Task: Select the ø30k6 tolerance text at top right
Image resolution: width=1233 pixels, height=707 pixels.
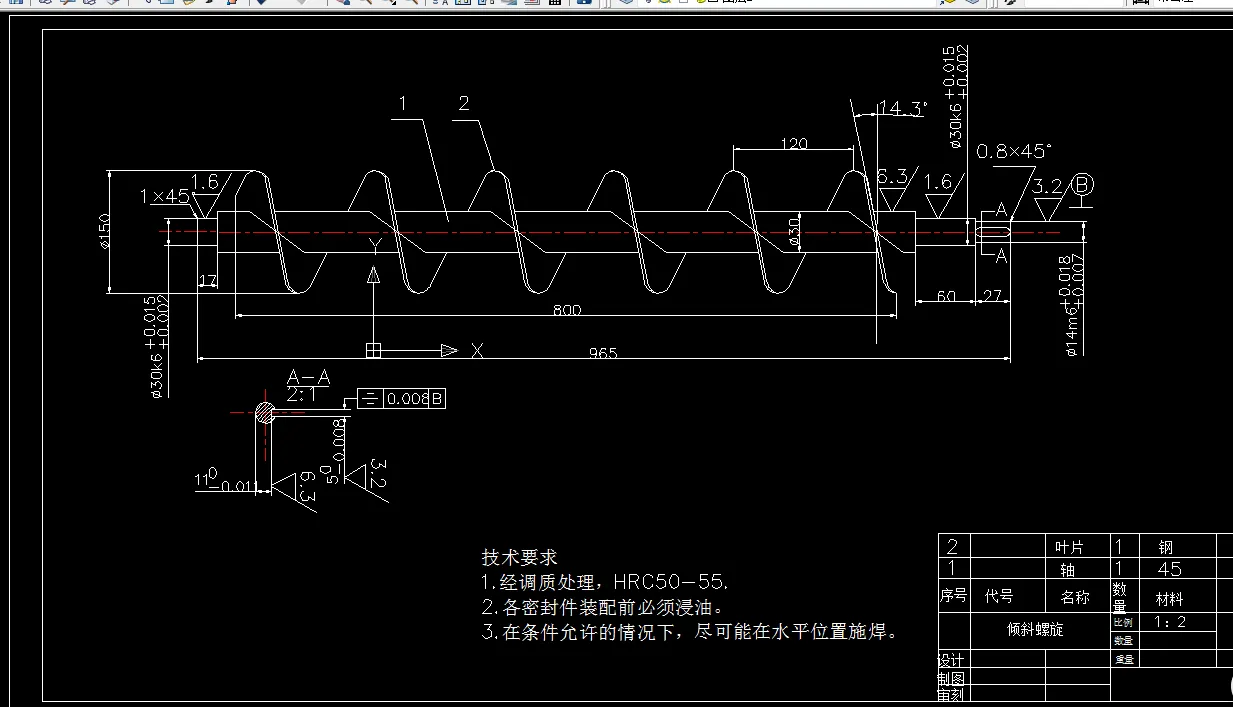Action: pyautogui.click(x=955, y=97)
